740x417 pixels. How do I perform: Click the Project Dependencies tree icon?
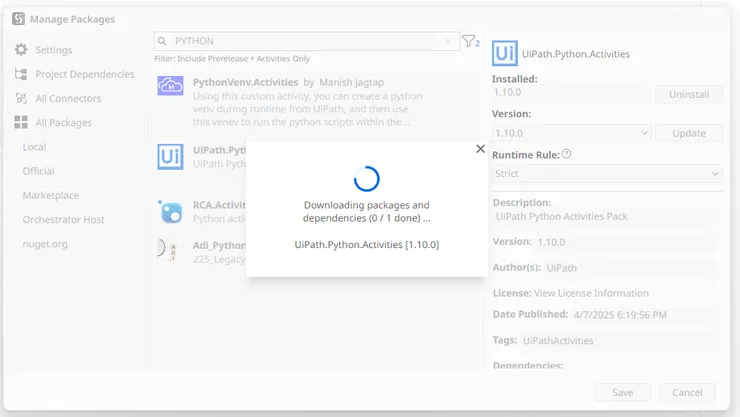tap(21, 74)
